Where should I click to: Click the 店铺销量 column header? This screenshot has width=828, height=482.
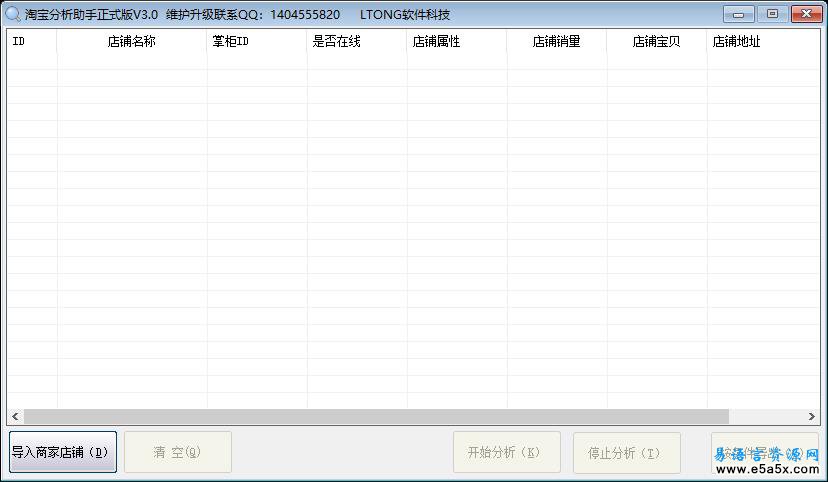pos(556,42)
